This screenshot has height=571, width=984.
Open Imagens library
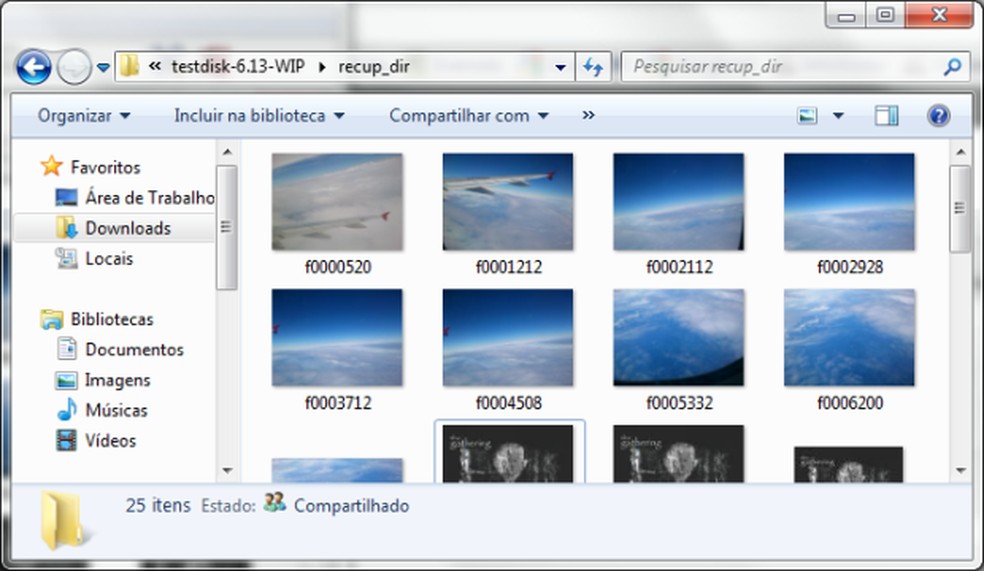117,380
